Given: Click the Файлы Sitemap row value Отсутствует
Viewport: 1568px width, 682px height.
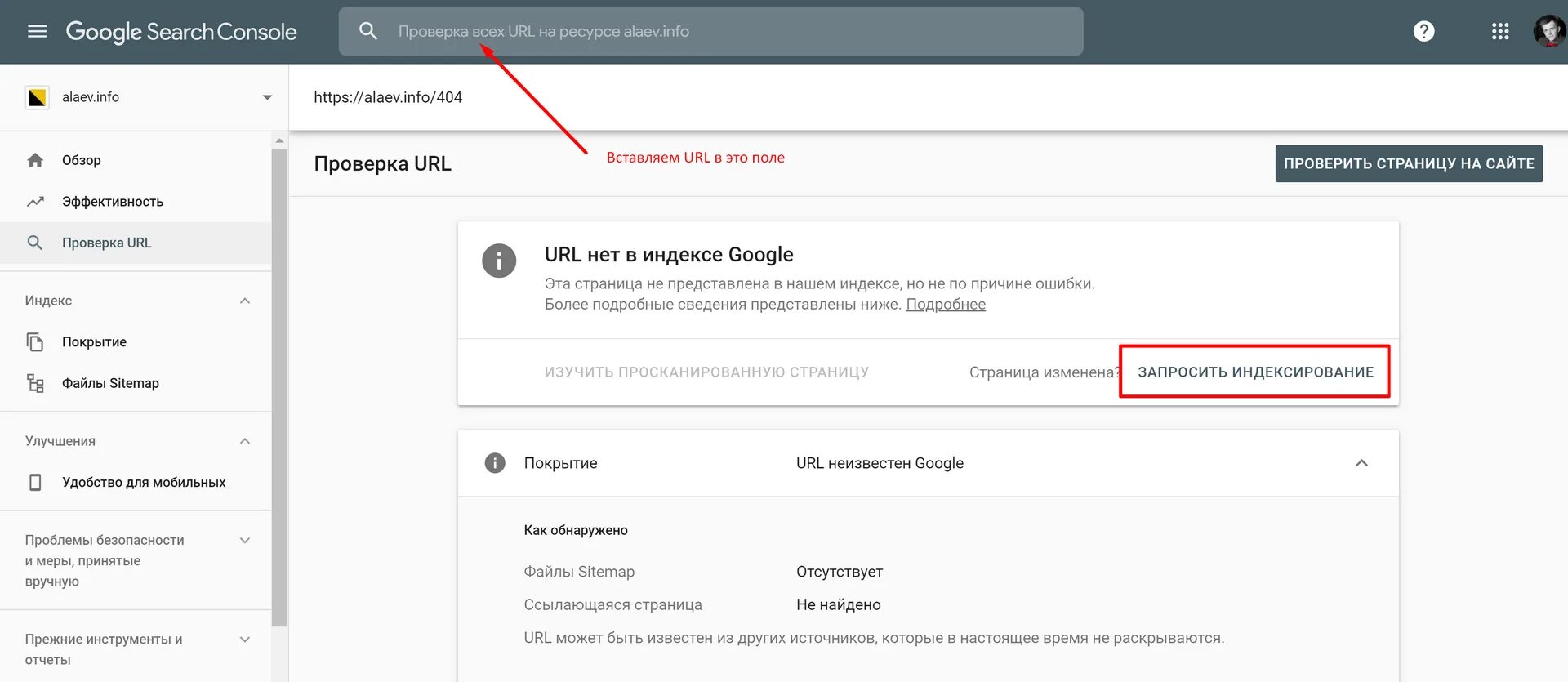Looking at the screenshot, I should [840, 572].
